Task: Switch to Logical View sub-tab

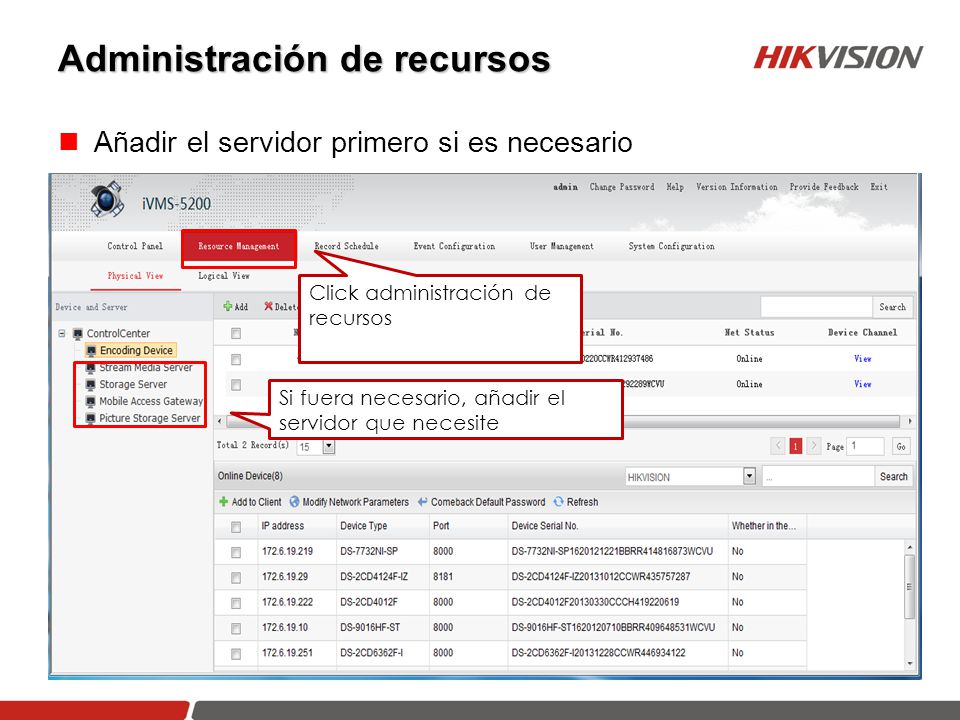Action: [x=224, y=276]
